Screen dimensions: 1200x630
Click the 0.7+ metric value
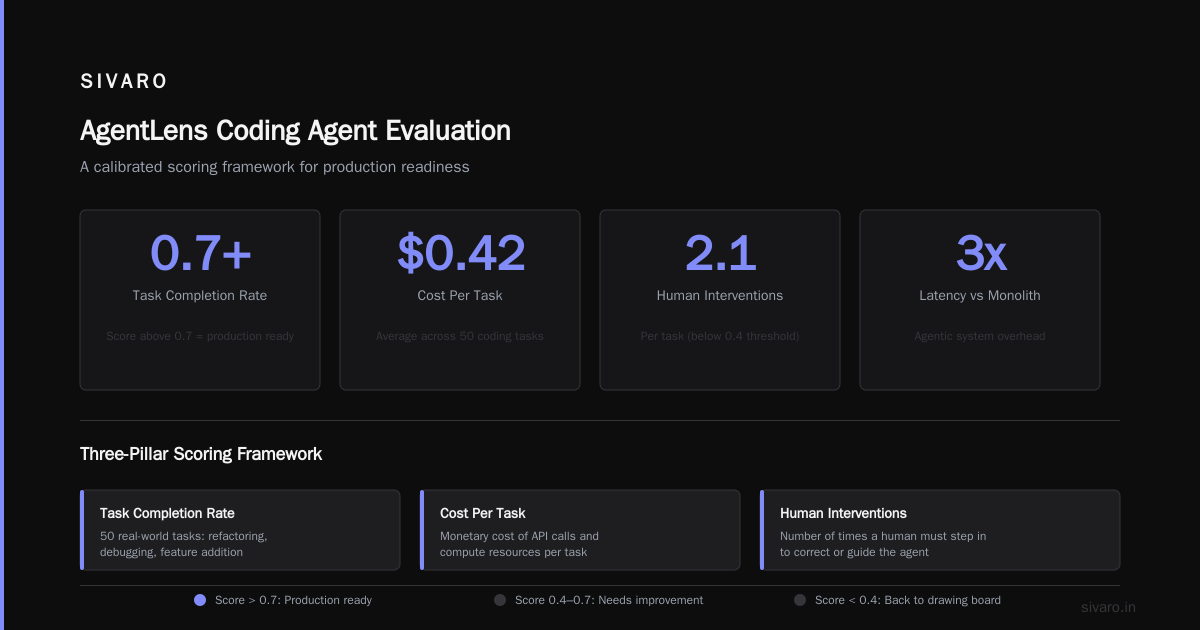(x=200, y=253)
